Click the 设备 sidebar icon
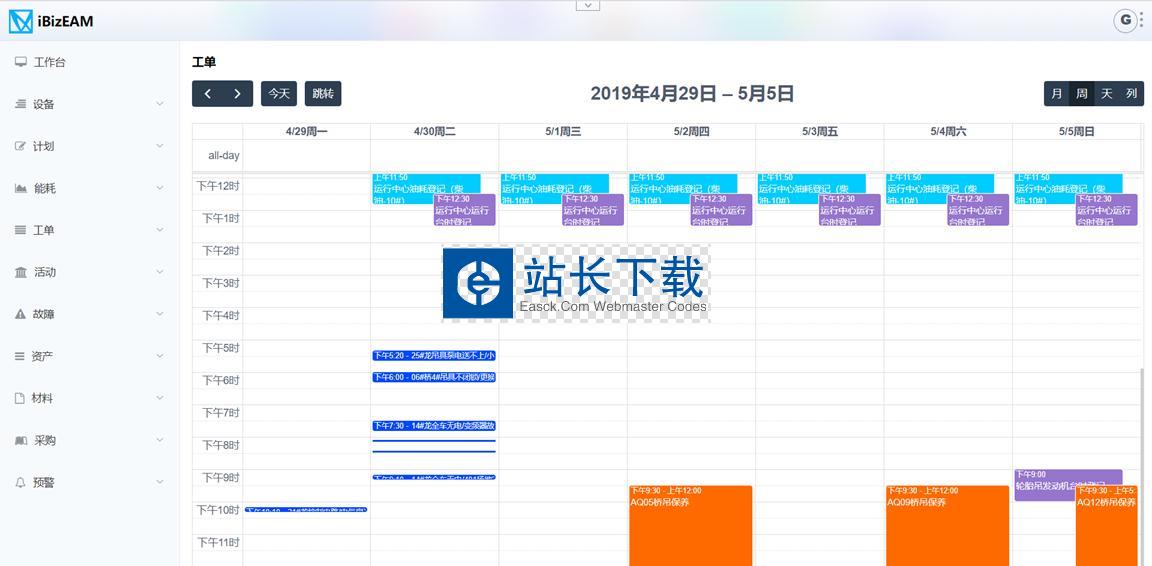1152x566 pixels. (x=21, y=104)
